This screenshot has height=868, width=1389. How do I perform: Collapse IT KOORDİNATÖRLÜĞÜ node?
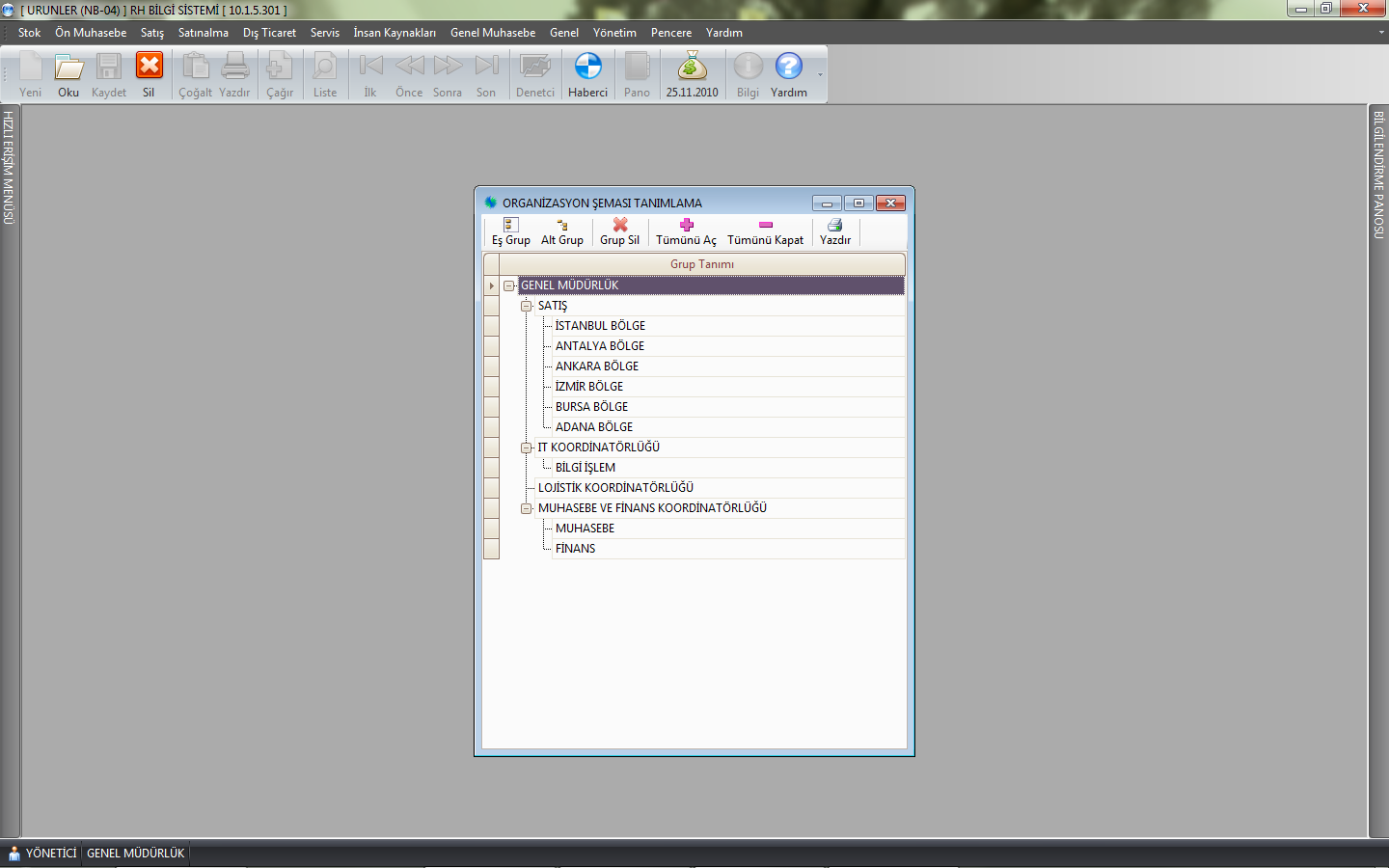point(527,448)
